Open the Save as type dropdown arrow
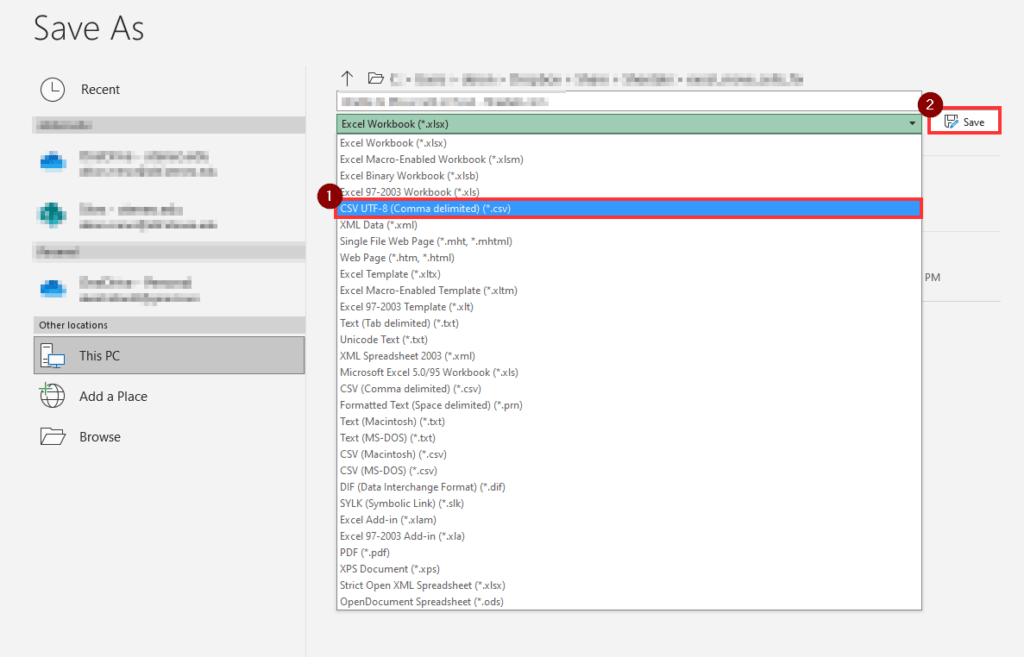Screen dimensions: 1024x657 tap(911, 123)
